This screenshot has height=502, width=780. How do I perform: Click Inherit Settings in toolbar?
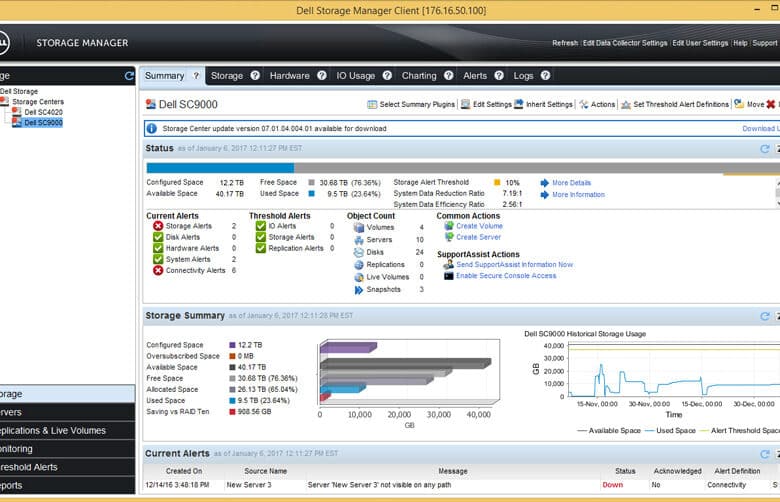[x=543, y=104]
